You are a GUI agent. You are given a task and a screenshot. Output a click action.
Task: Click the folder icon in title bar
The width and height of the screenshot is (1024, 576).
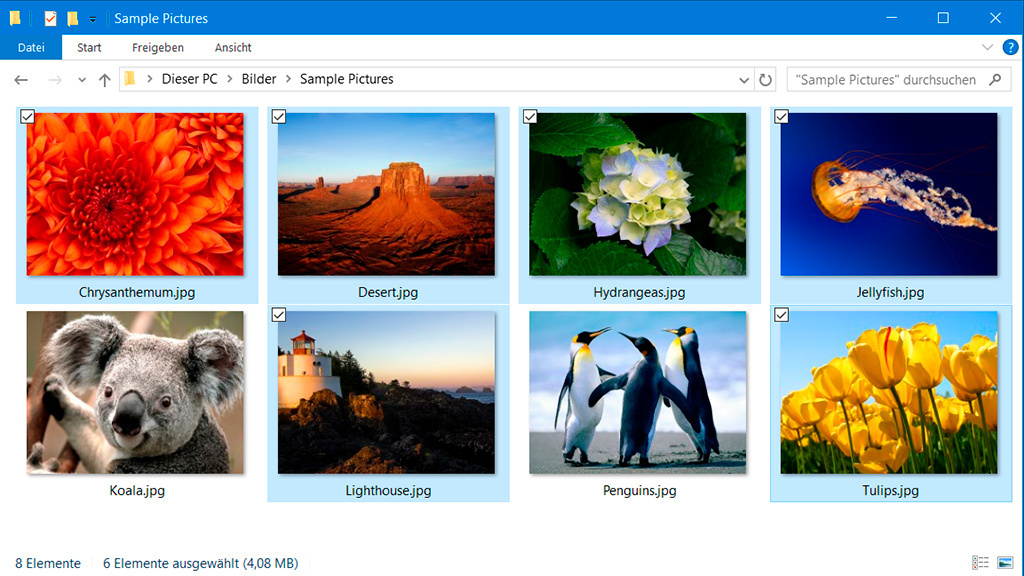click(x=15, y=18)
